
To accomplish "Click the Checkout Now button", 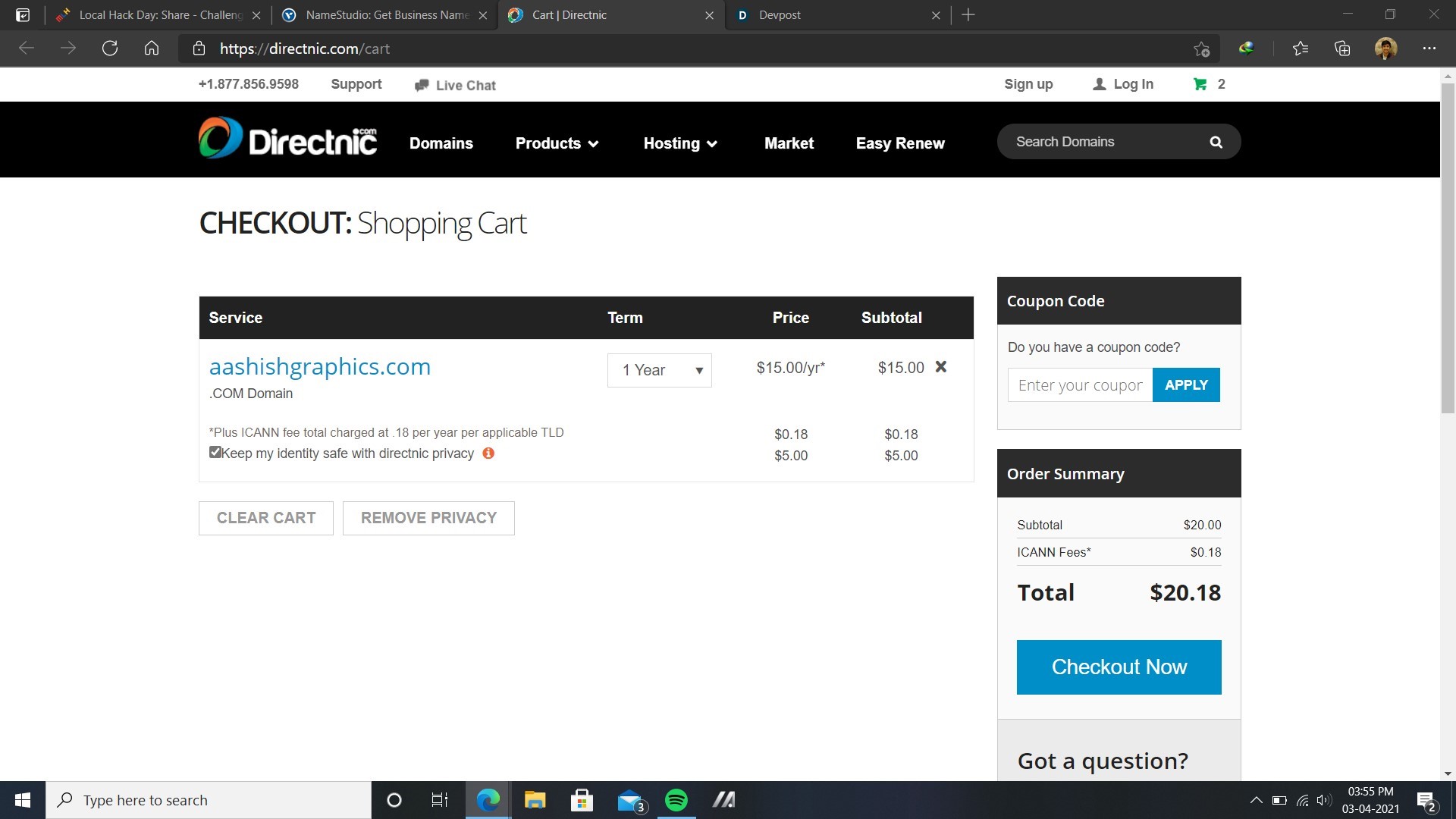I will pyautogui.click(x=1119, y=667).
